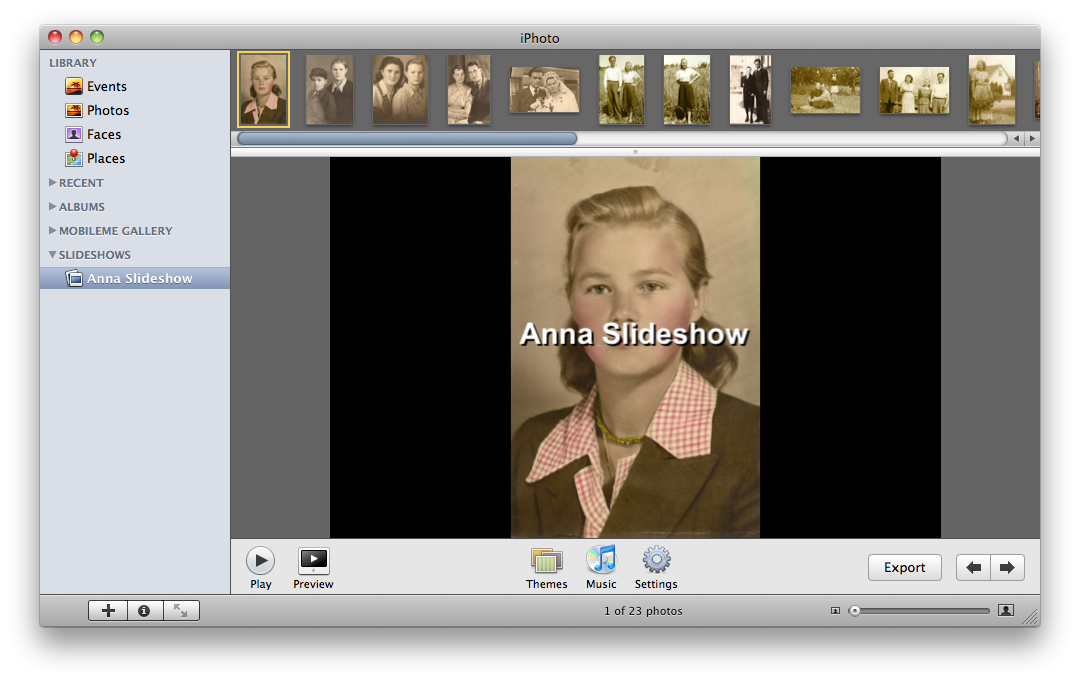1080x682 pixels.
Task: Expand the MobileMe Gallery section
Action: click(x=53, y=231)
